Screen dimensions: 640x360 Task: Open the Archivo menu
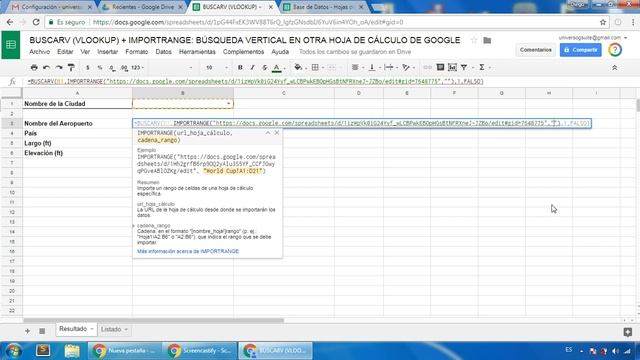[40, 52]
